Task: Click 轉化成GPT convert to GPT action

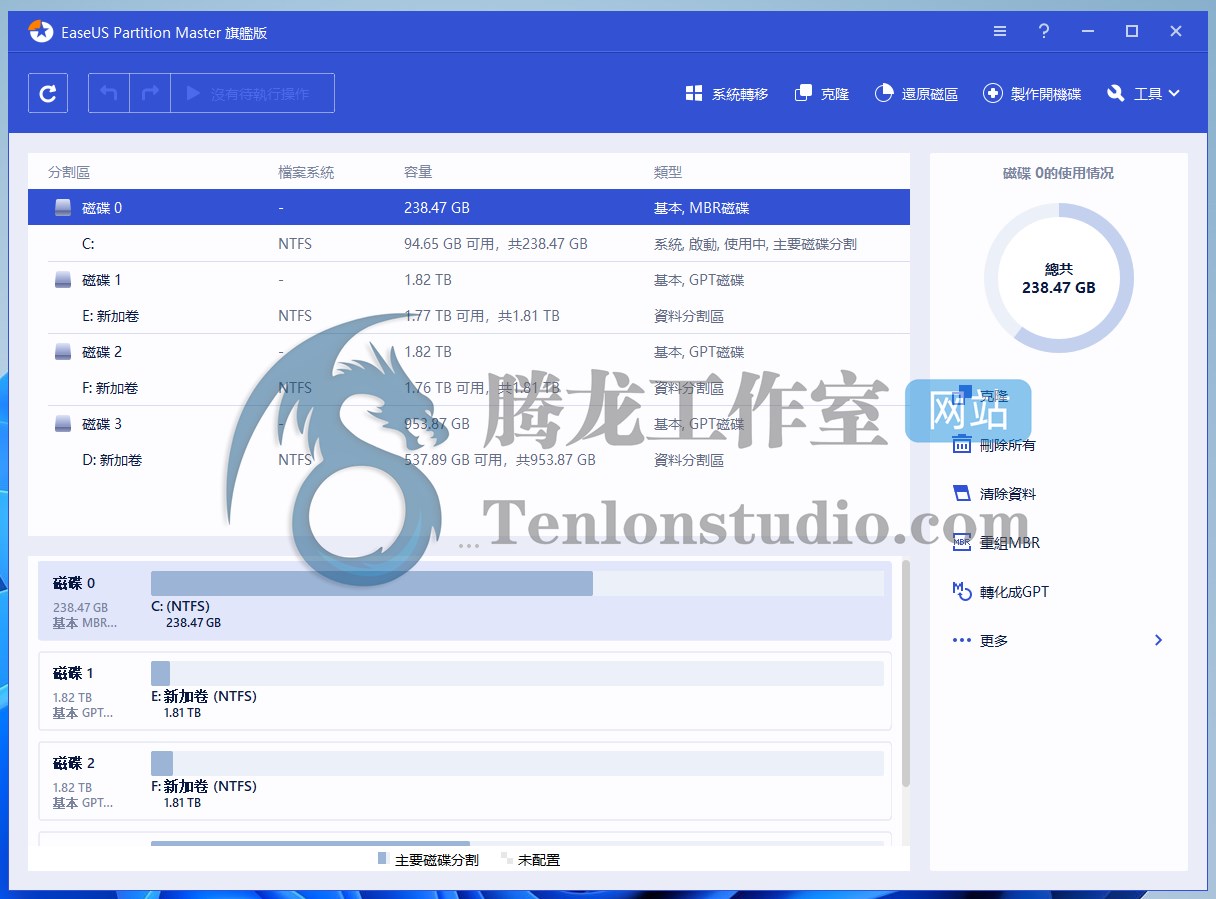Action: [x=1001, y=592]
